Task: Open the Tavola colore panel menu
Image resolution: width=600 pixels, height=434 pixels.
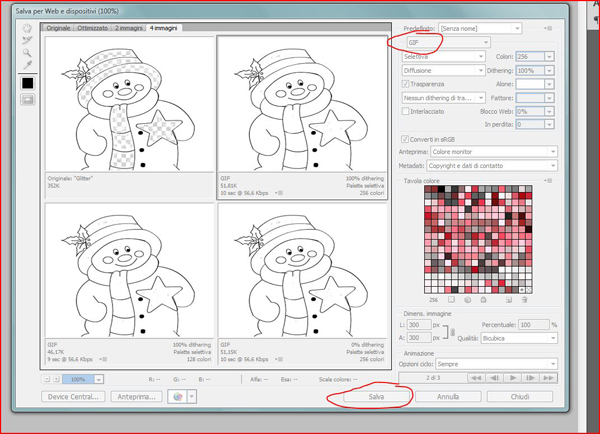Action: click(548, 180)
